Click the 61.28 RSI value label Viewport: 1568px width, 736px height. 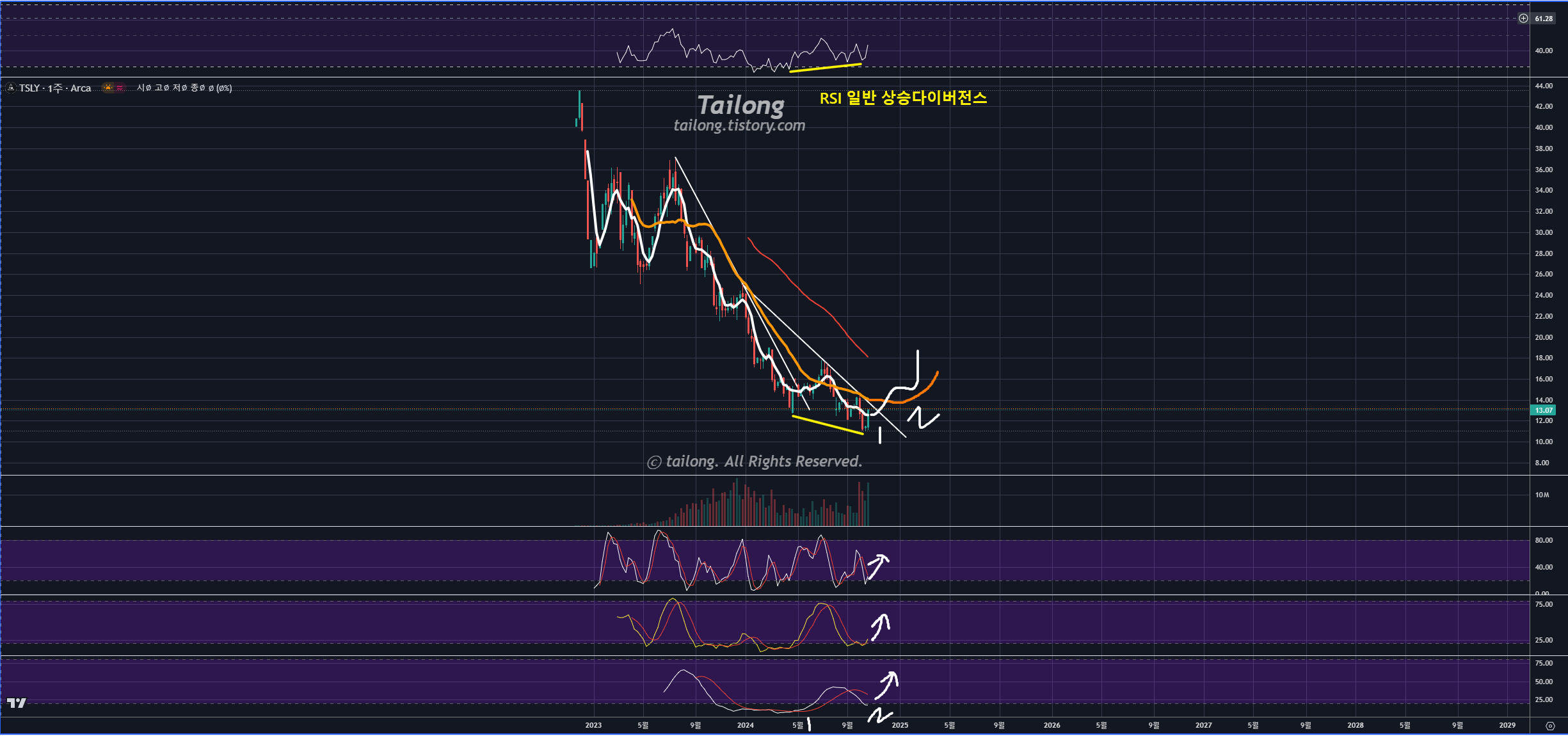[x=1544, y=19]
